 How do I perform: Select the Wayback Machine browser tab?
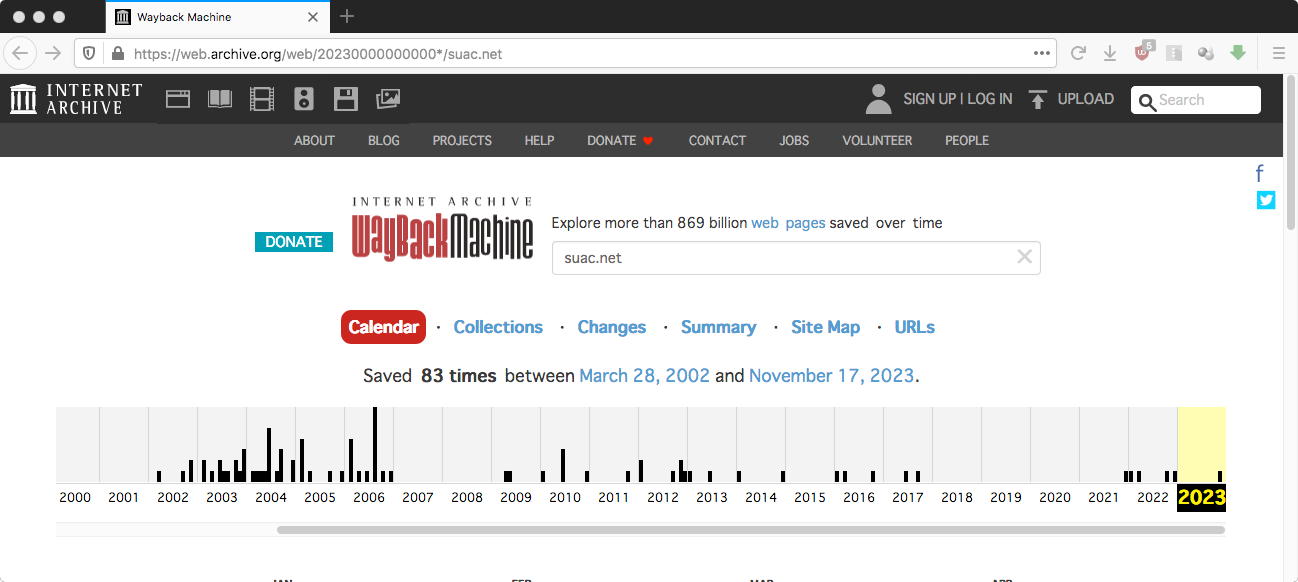click(x=218, y=17)
